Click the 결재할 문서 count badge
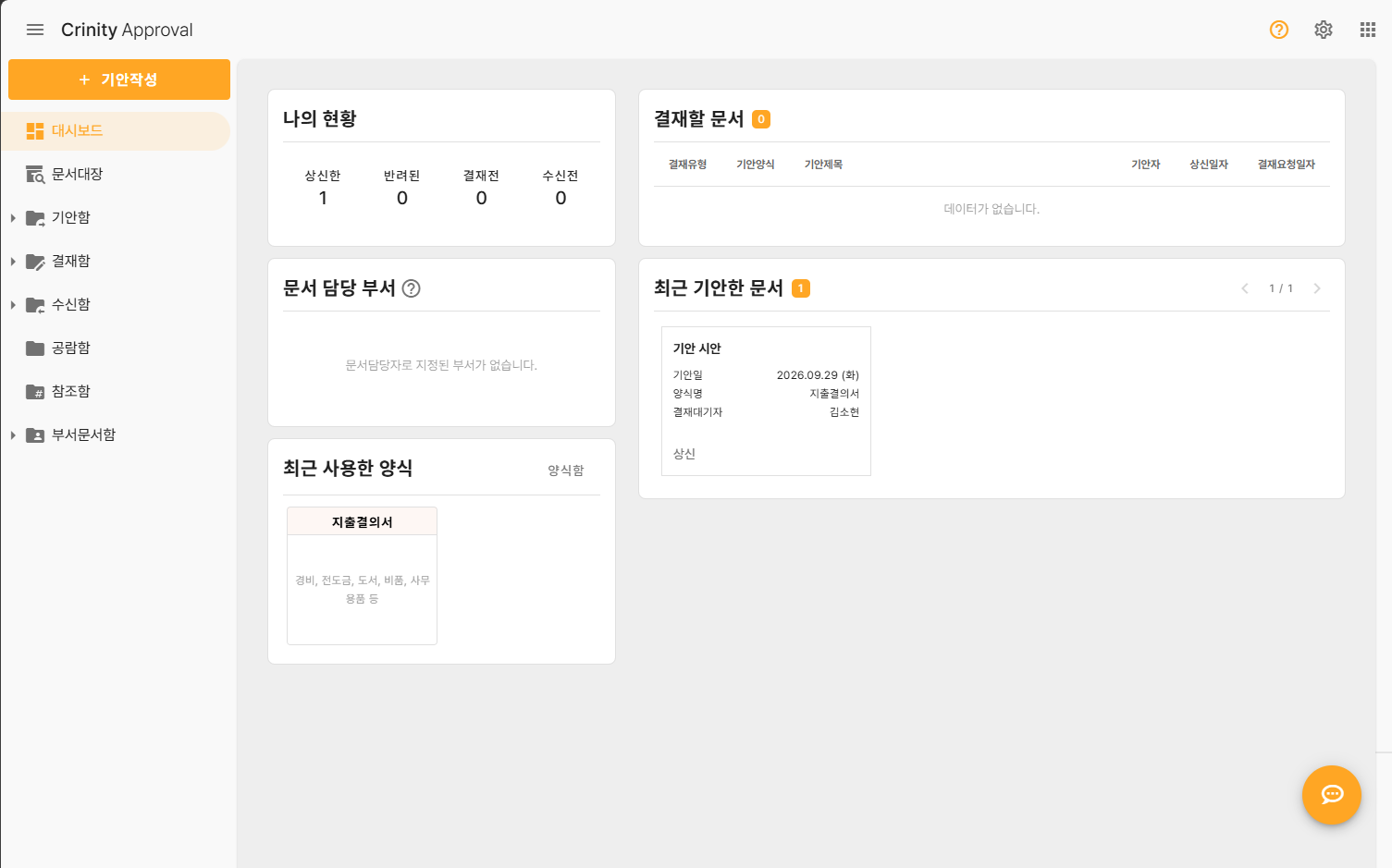 tap(761, 119)
